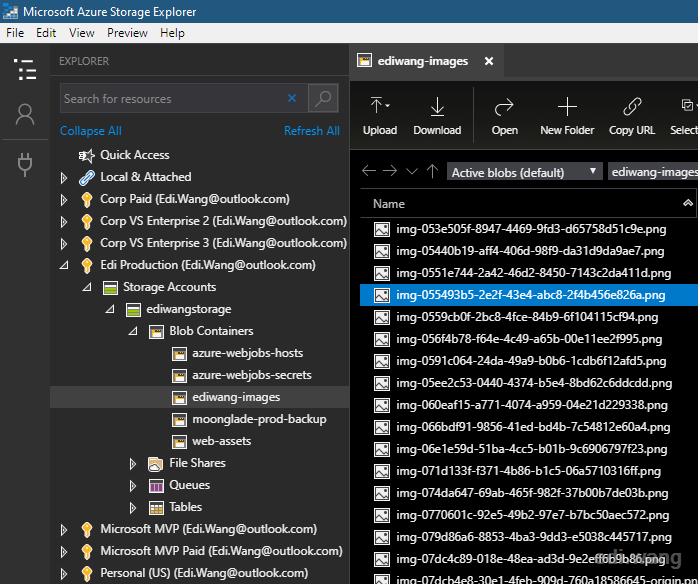This screenshot has width=698, height=584.
Task: Navigate forward with the right arrow
Action: 390,170
